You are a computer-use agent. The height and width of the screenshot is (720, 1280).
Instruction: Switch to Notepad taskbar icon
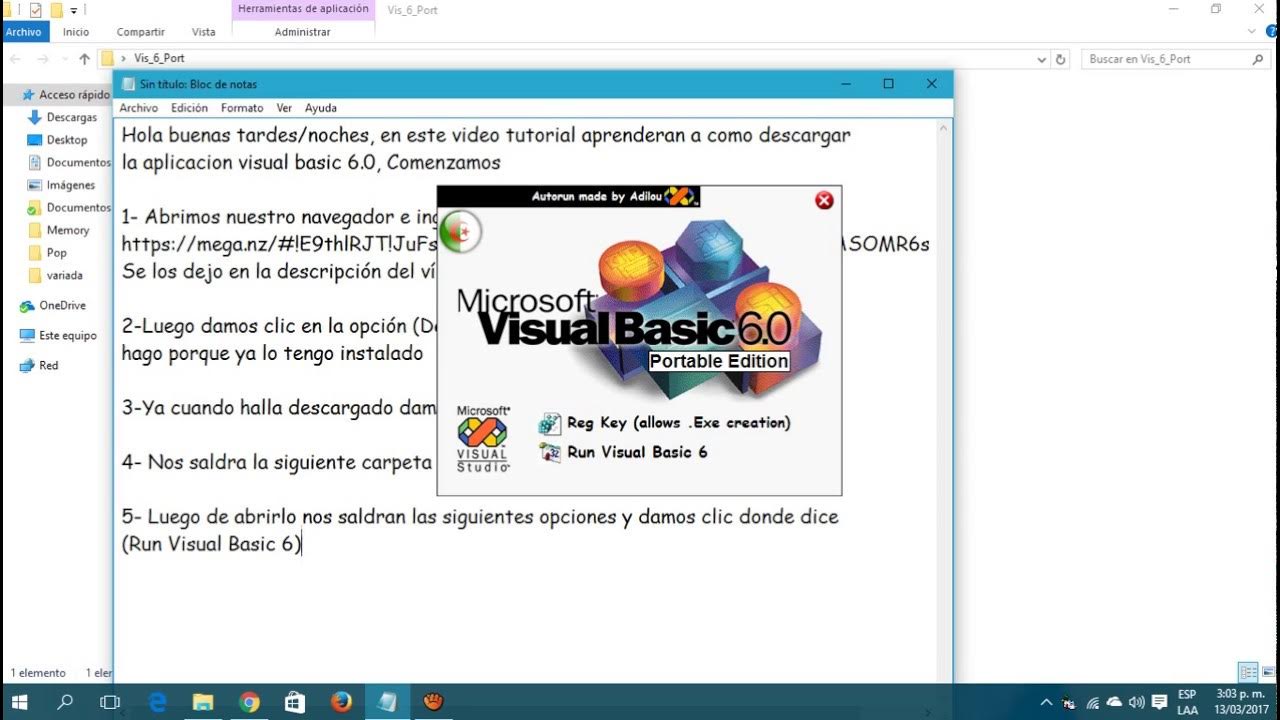click(x=387, y=702)
